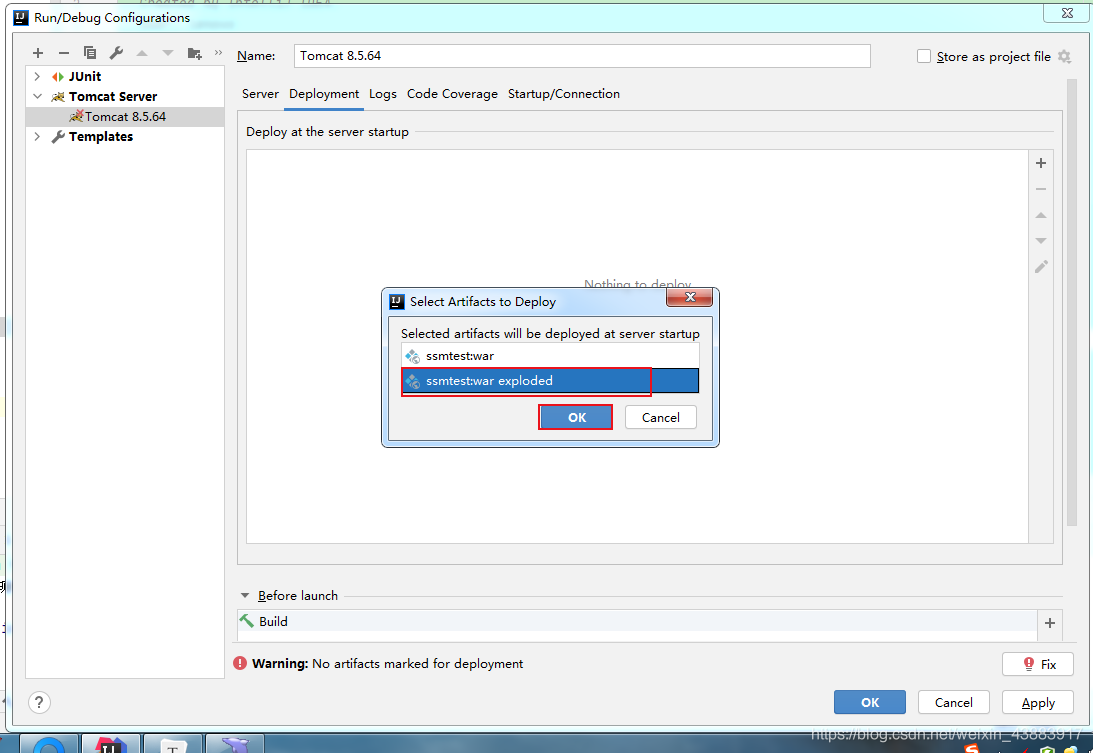Remove the selected configuration with the minus icon
This screenshot has height=753, width=1093.
pyautogui.click(x=64, y=53)
